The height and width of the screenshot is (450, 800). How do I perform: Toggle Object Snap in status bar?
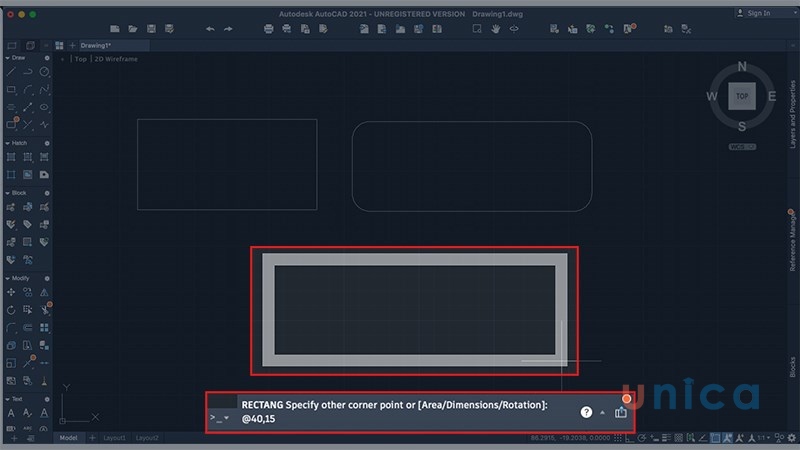click(x=715, y=438)
